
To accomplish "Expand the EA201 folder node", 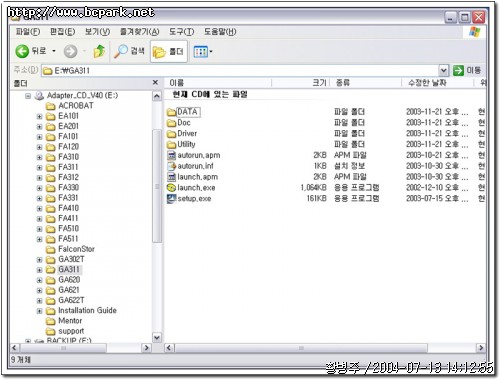I will (39, 127).
